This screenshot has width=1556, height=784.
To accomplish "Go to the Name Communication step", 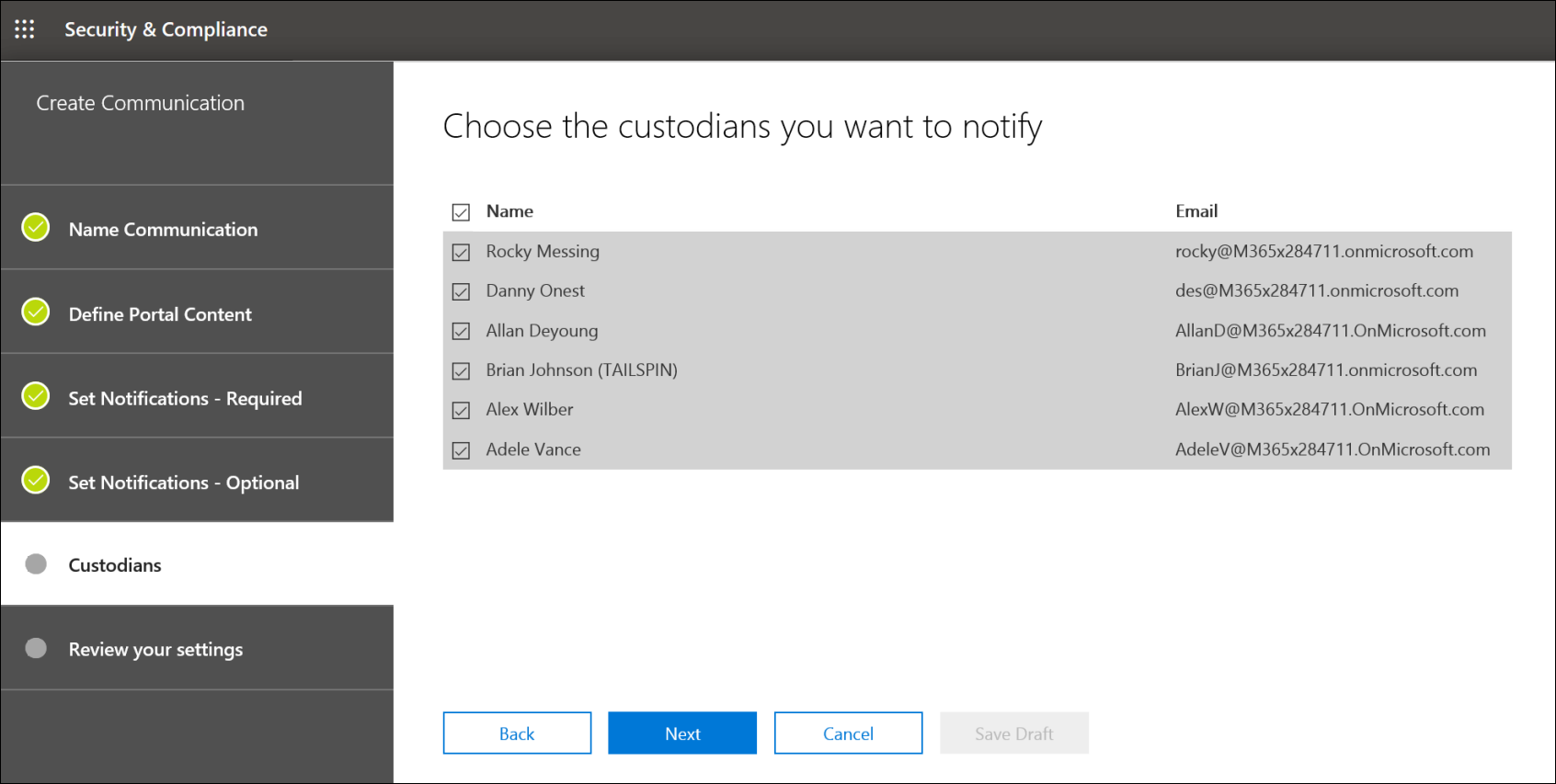I will coord(163,230).
